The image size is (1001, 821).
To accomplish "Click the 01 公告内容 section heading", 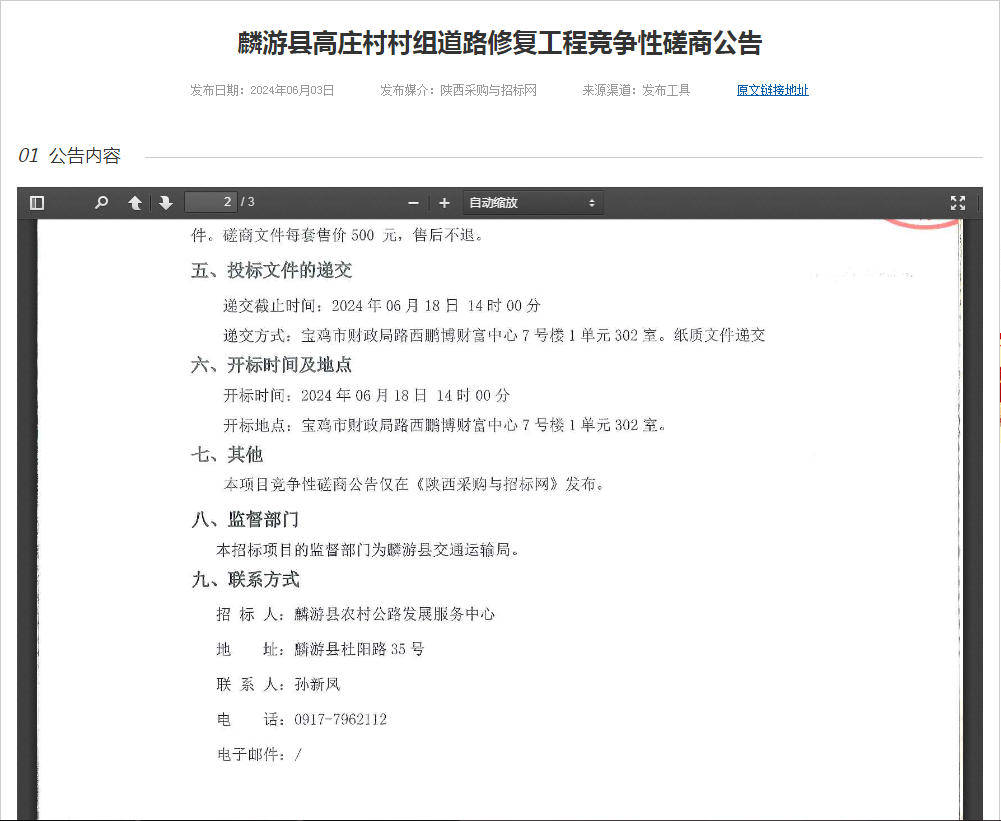I will coord(70,156).
